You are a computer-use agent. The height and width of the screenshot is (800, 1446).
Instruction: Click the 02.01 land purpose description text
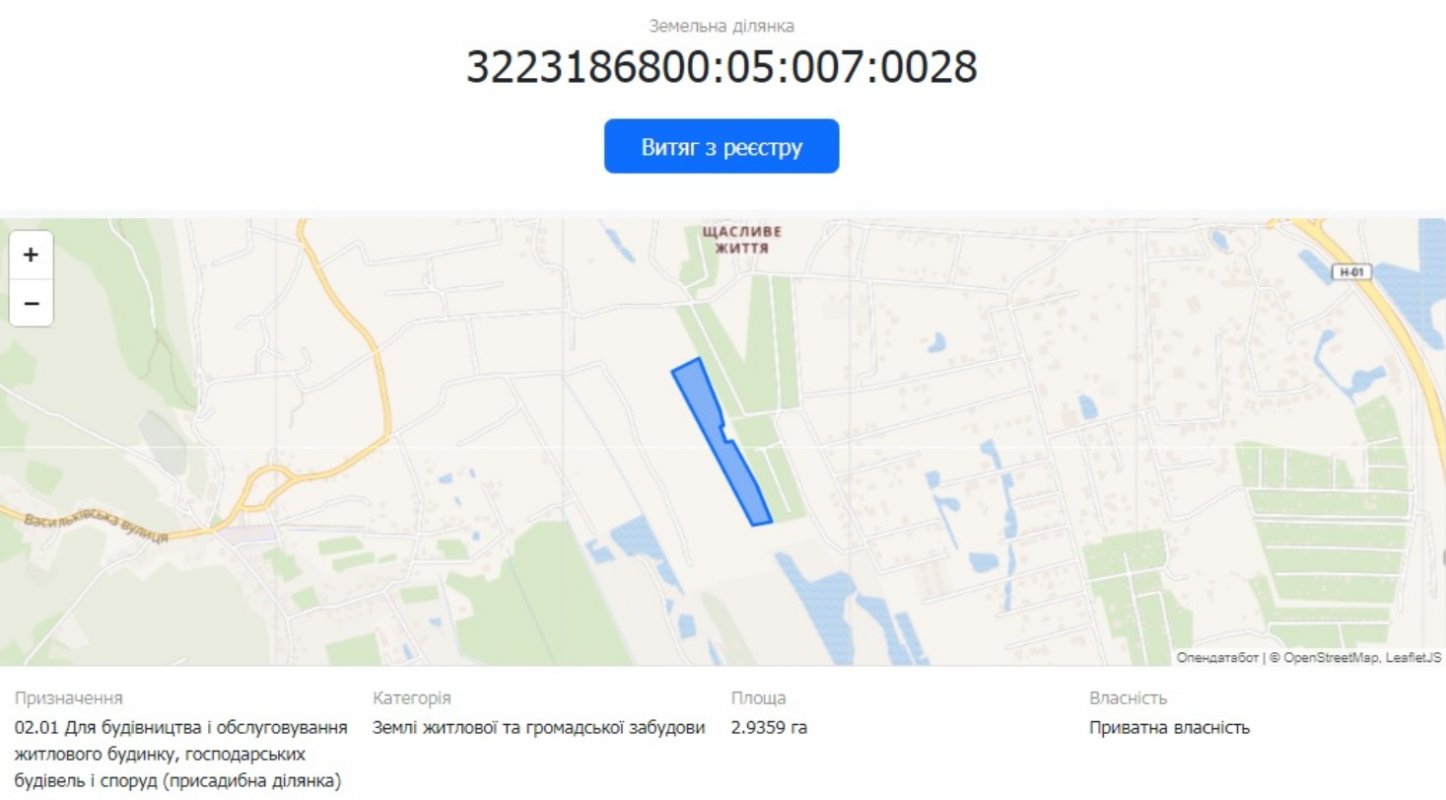coord(181,754)
